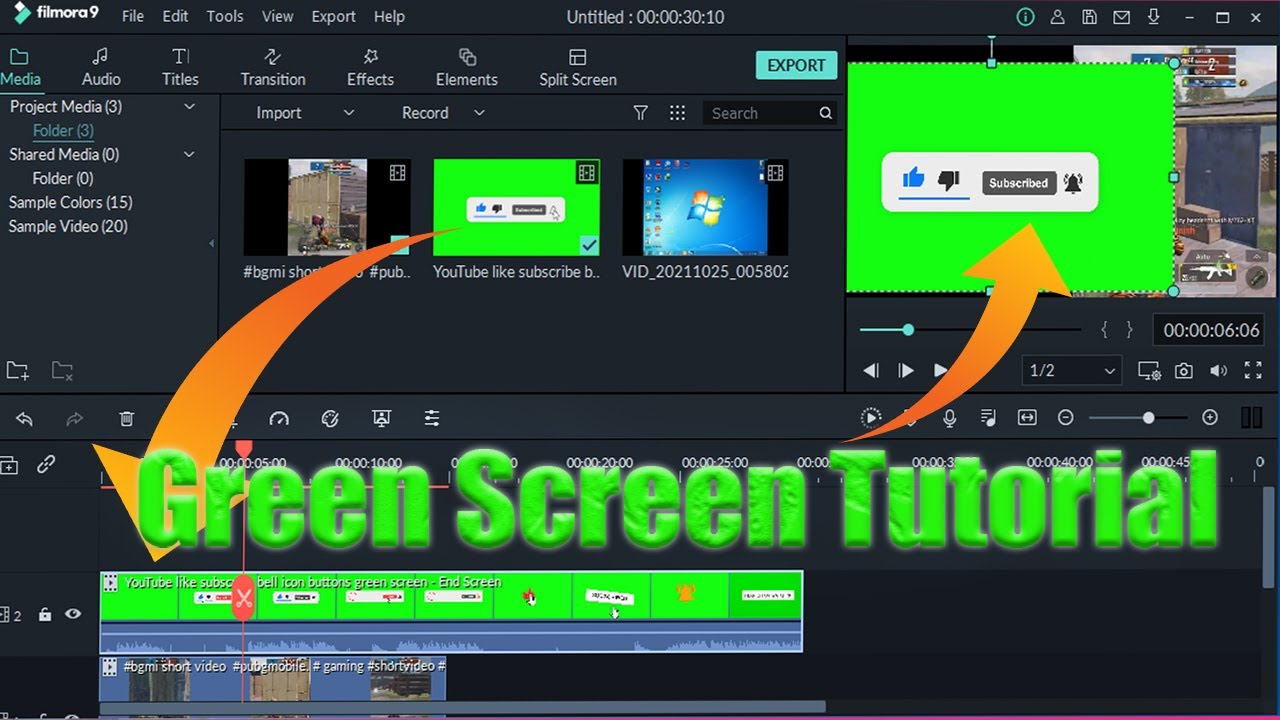
Task: Take a snapshot with the camera icon
Action: [1184, 371]
